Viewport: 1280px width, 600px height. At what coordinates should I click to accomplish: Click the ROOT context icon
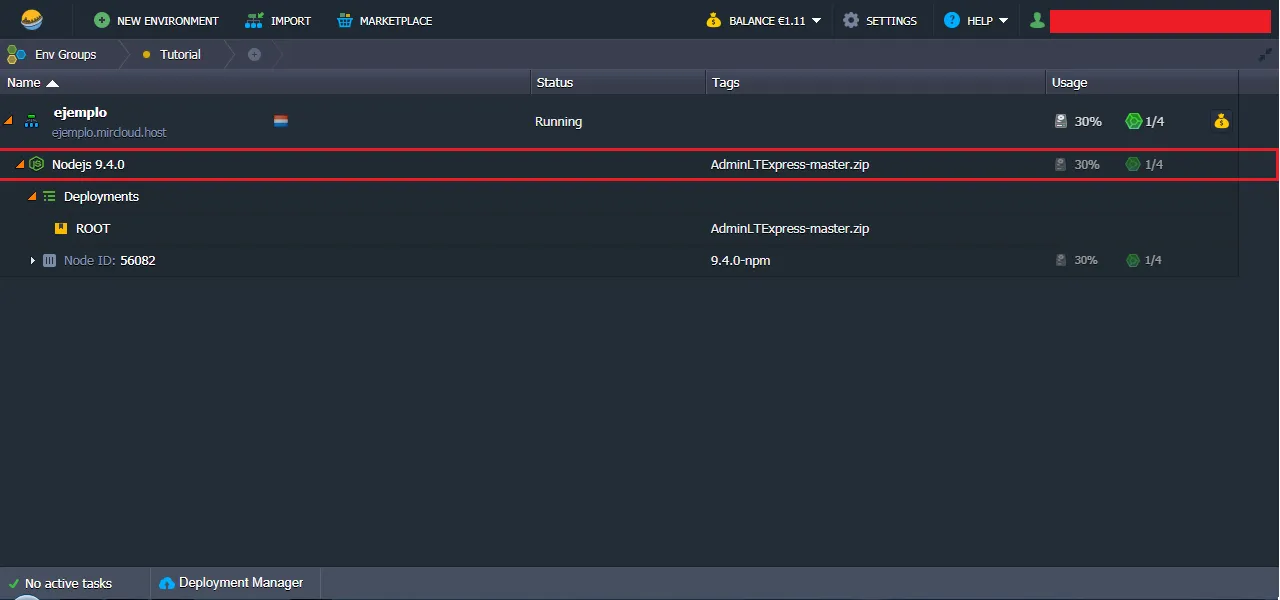tap(61, 228)
